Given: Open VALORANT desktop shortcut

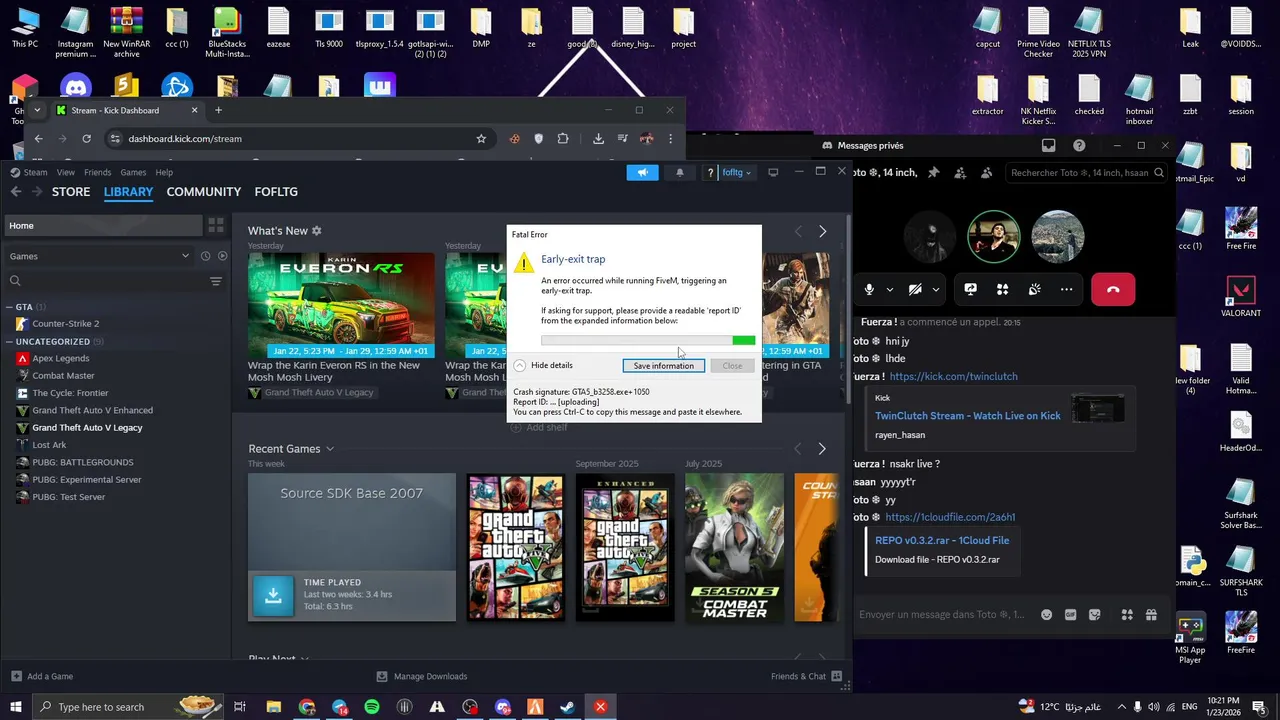Looking at the screenshot, I should [1240, 297].
